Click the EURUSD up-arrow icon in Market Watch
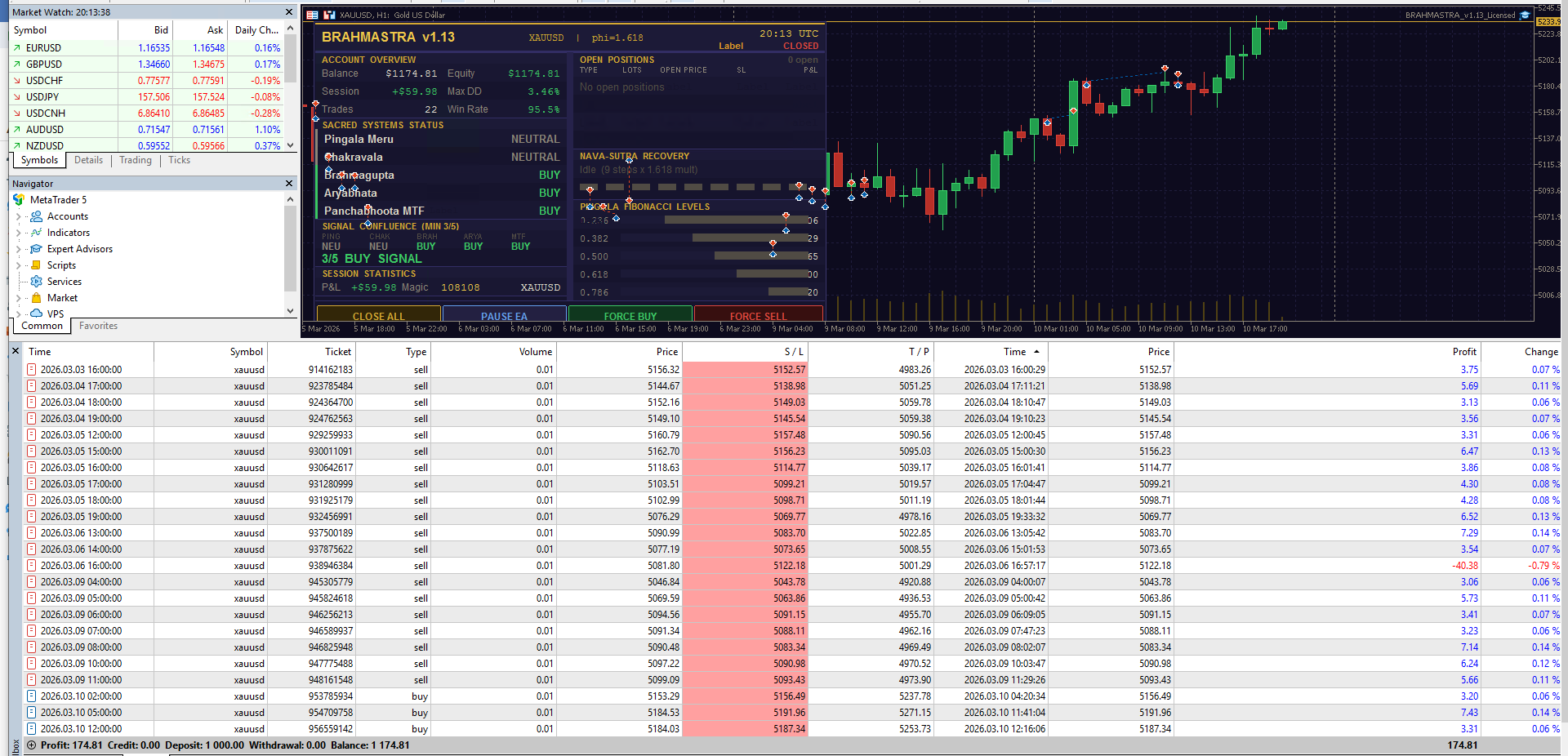 (x=17, y=48)
